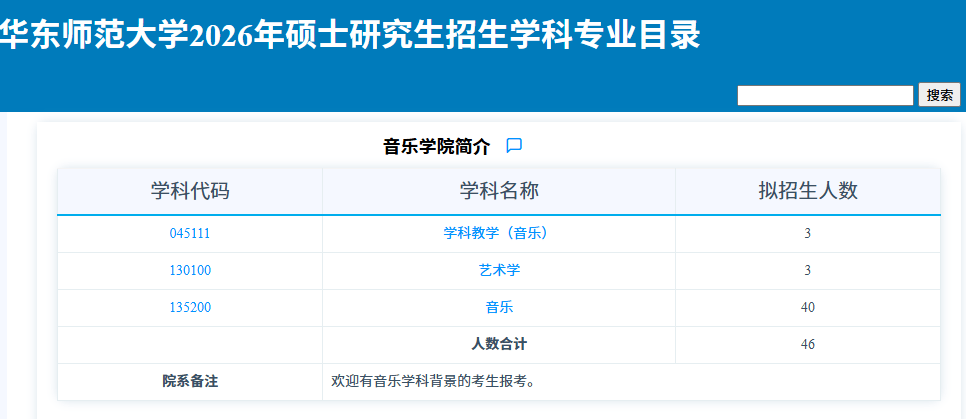The image size is (966, 419).
Task: Click the 拟招生人数 column header
Action: coord(808,191)
